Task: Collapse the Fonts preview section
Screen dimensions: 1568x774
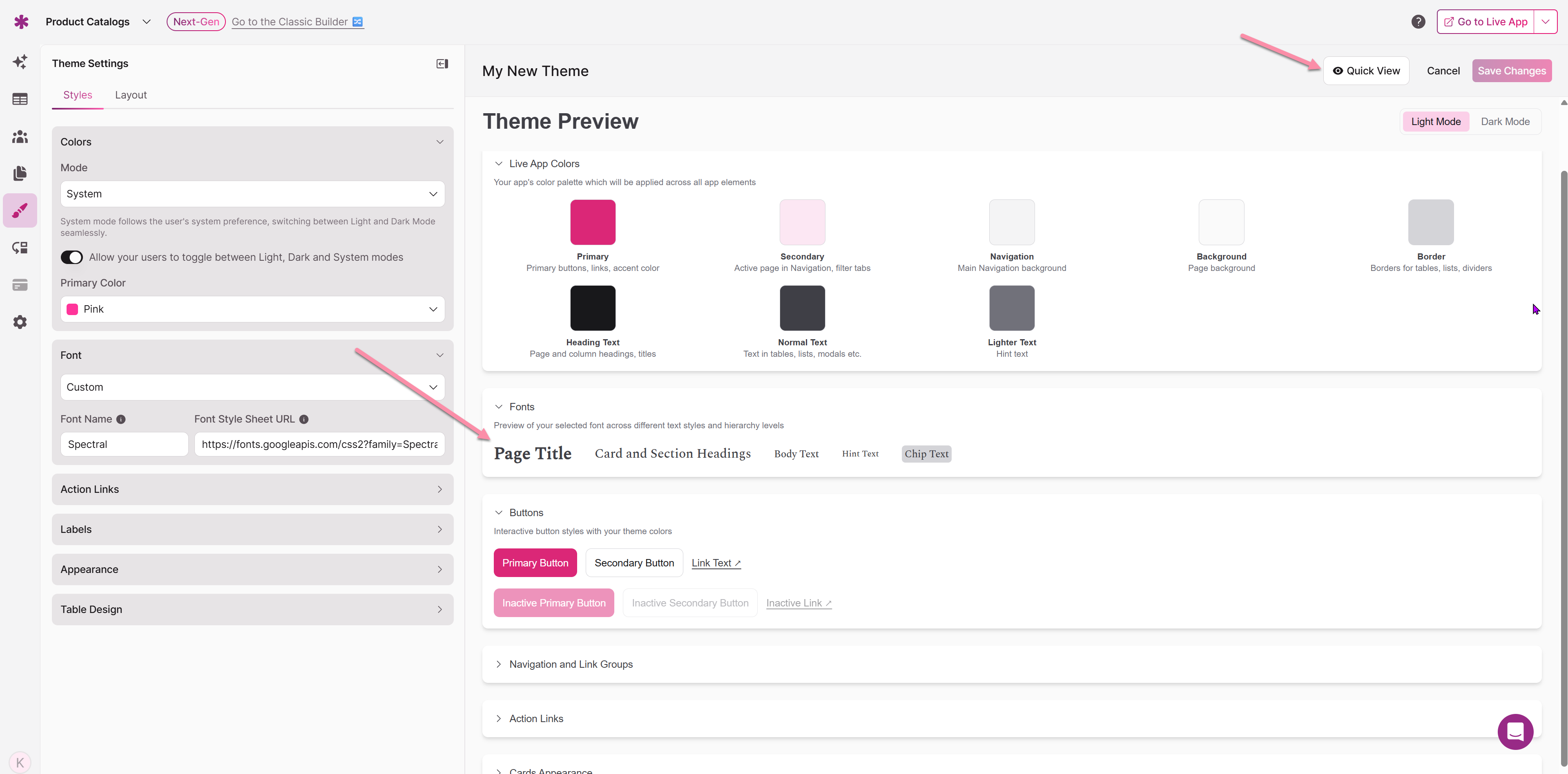Action: [x=499, y=406]
